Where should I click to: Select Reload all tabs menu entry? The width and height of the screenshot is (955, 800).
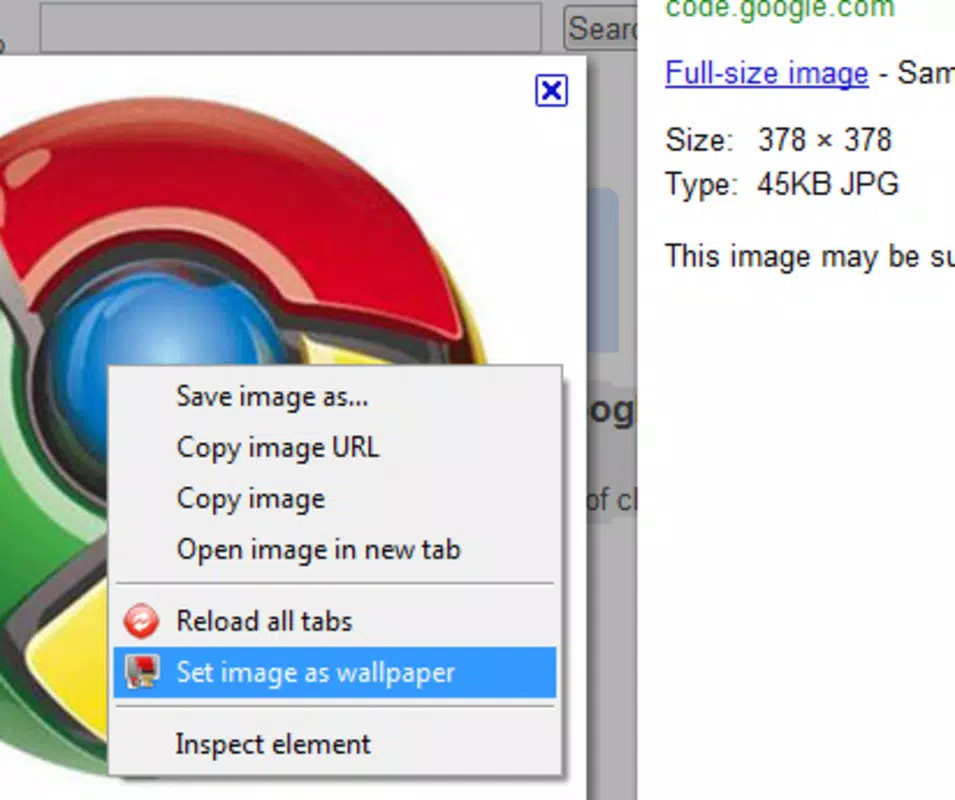(334, 621)
